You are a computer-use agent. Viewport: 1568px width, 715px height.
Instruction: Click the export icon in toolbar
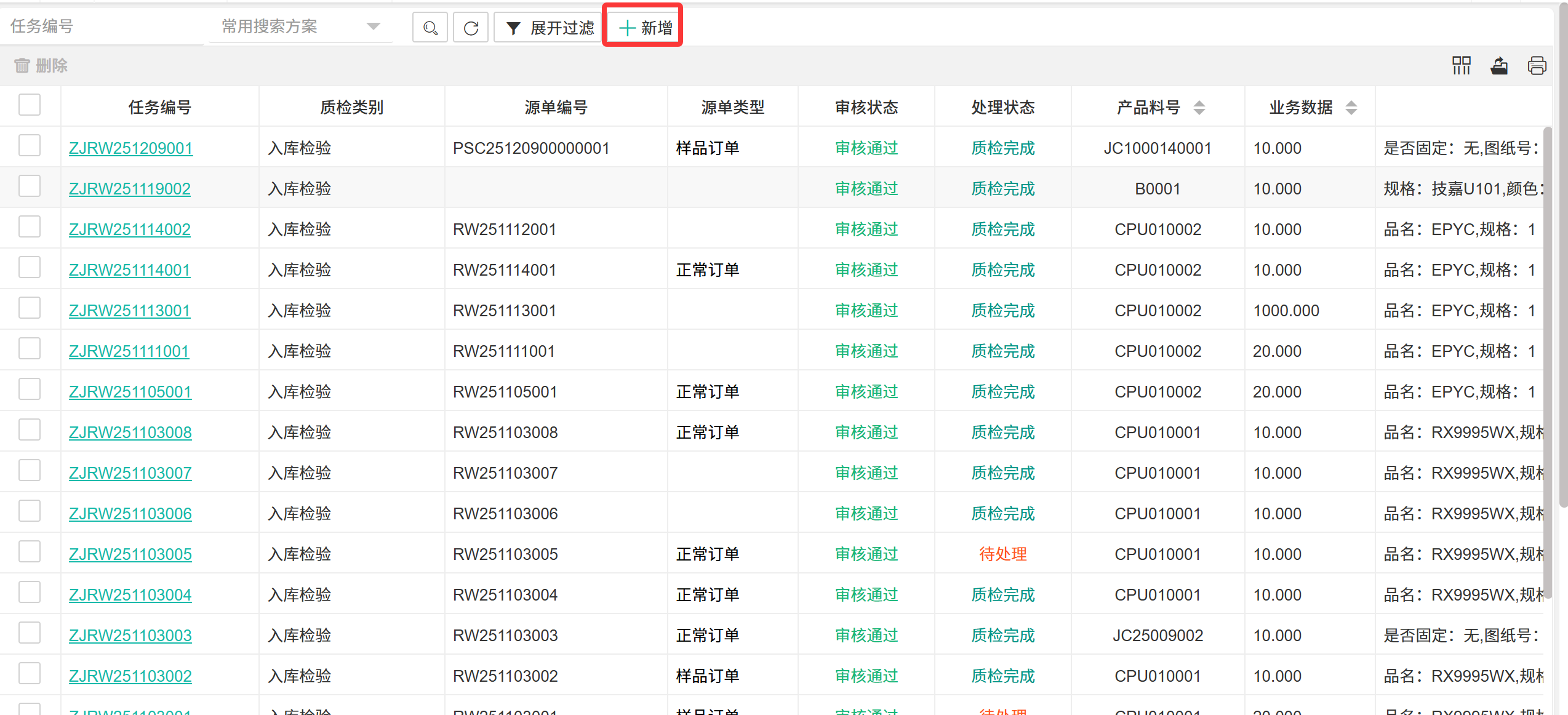[1499, 65]
